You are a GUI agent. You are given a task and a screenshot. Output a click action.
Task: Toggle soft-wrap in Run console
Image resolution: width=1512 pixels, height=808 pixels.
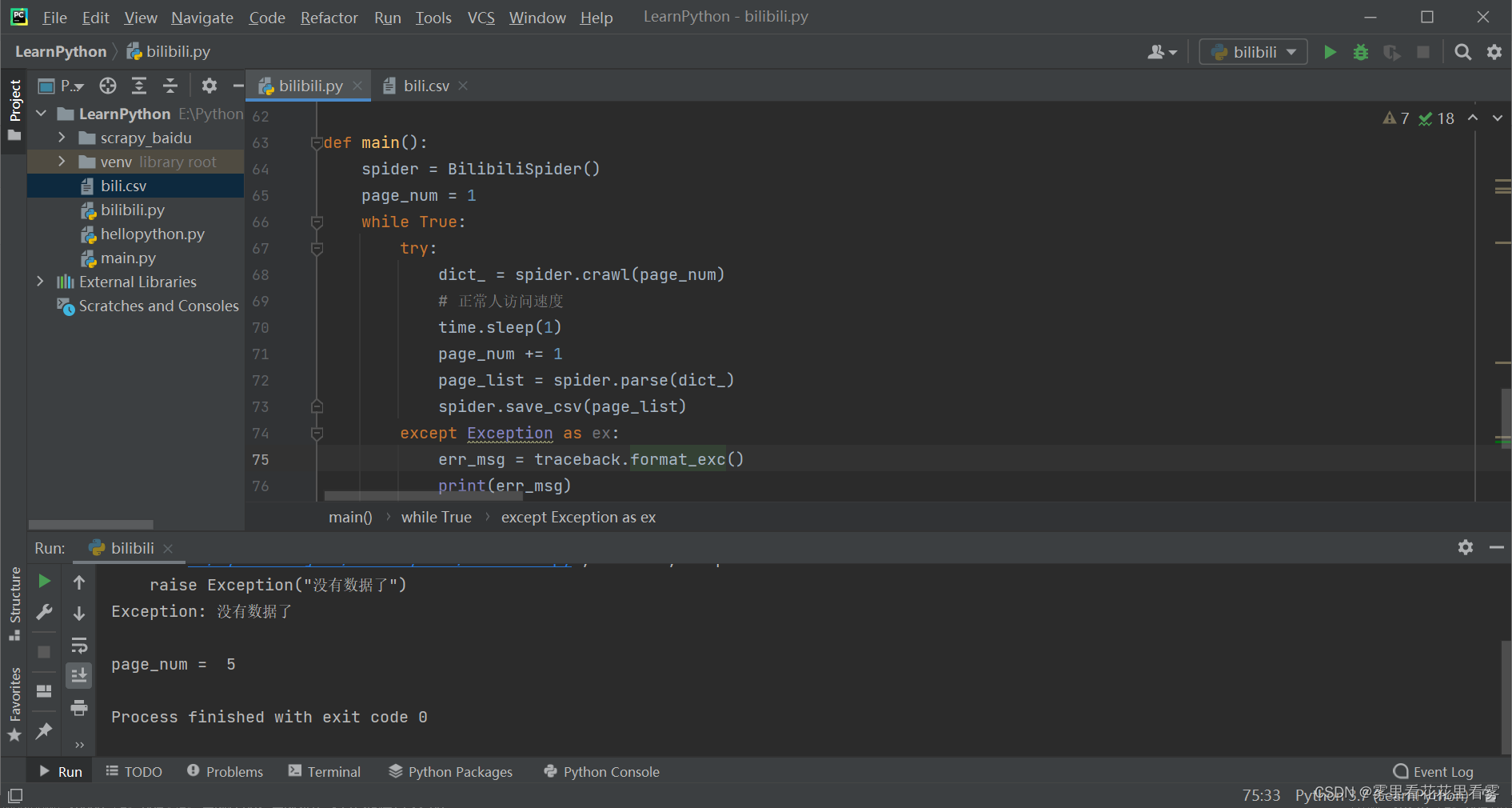coord(79,645)
